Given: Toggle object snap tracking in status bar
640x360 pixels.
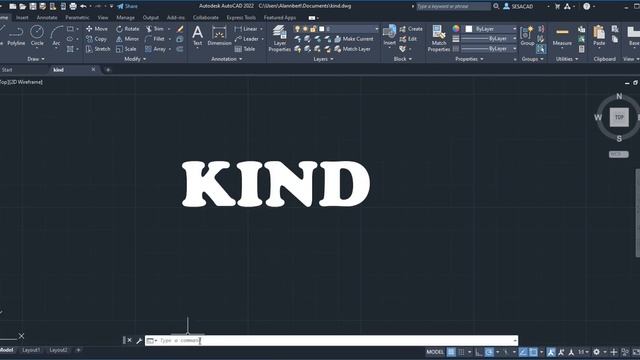Looking at the screenshot, I should 523,352.
